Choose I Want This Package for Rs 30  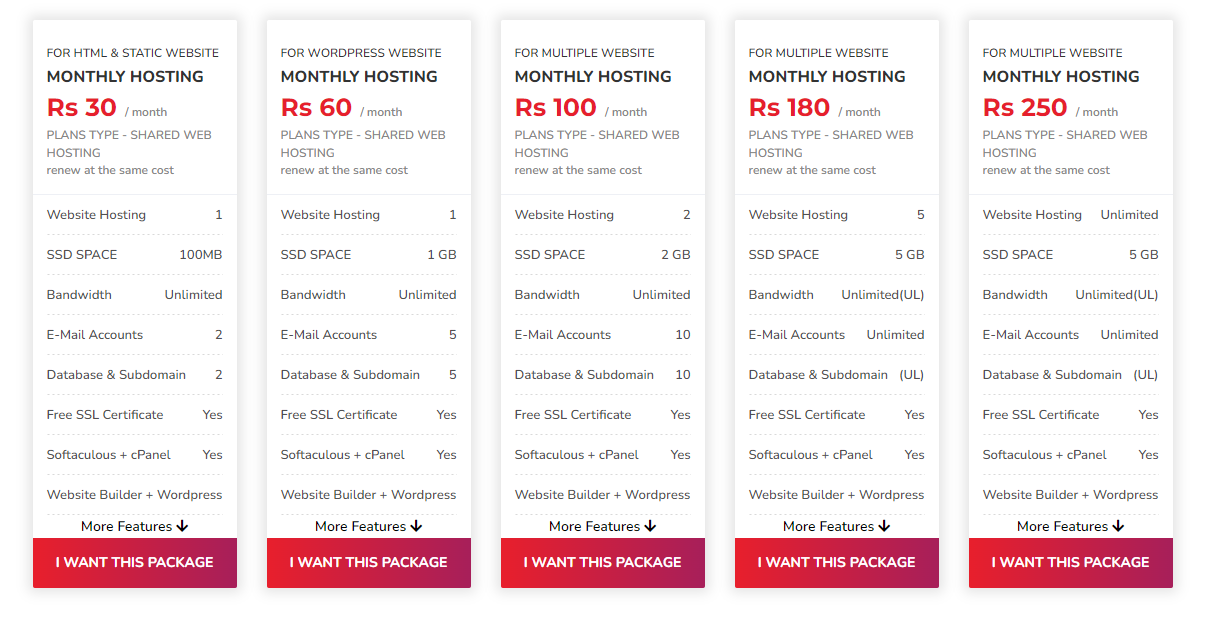tap(135, 563)
